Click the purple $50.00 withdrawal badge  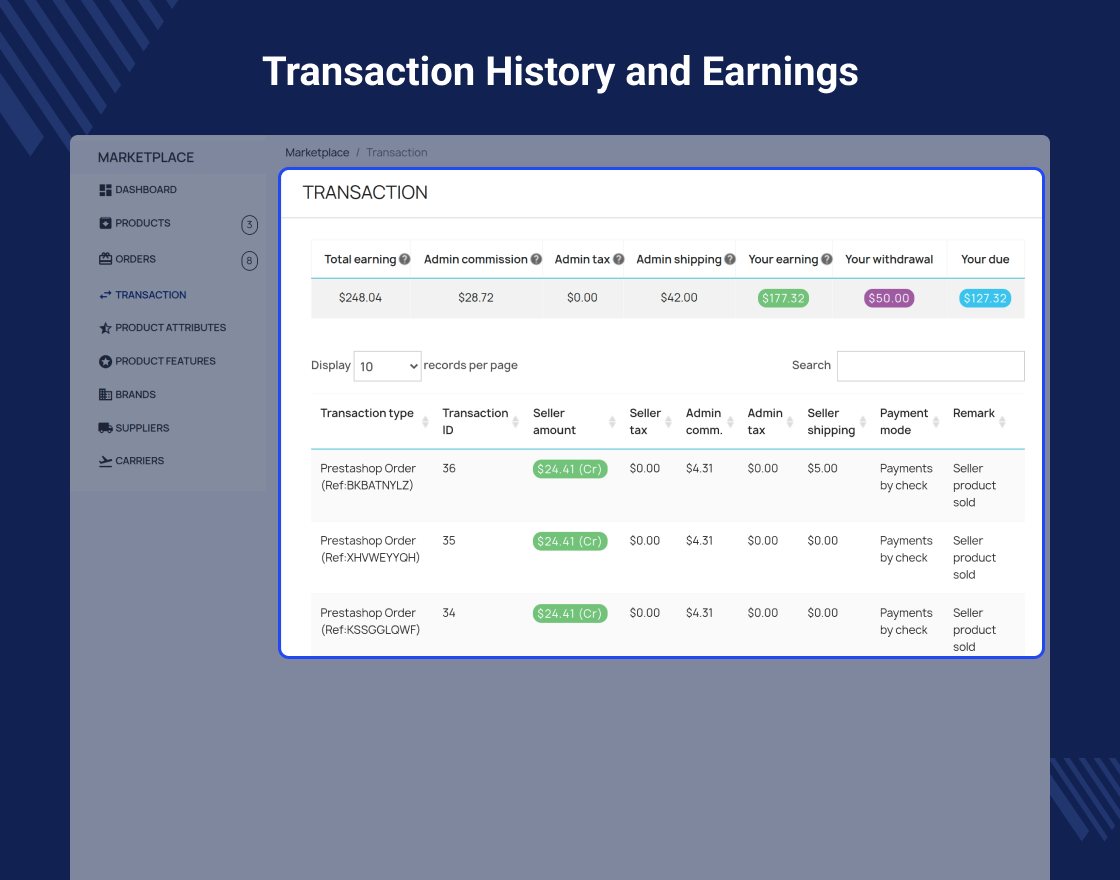coord(889,299)
